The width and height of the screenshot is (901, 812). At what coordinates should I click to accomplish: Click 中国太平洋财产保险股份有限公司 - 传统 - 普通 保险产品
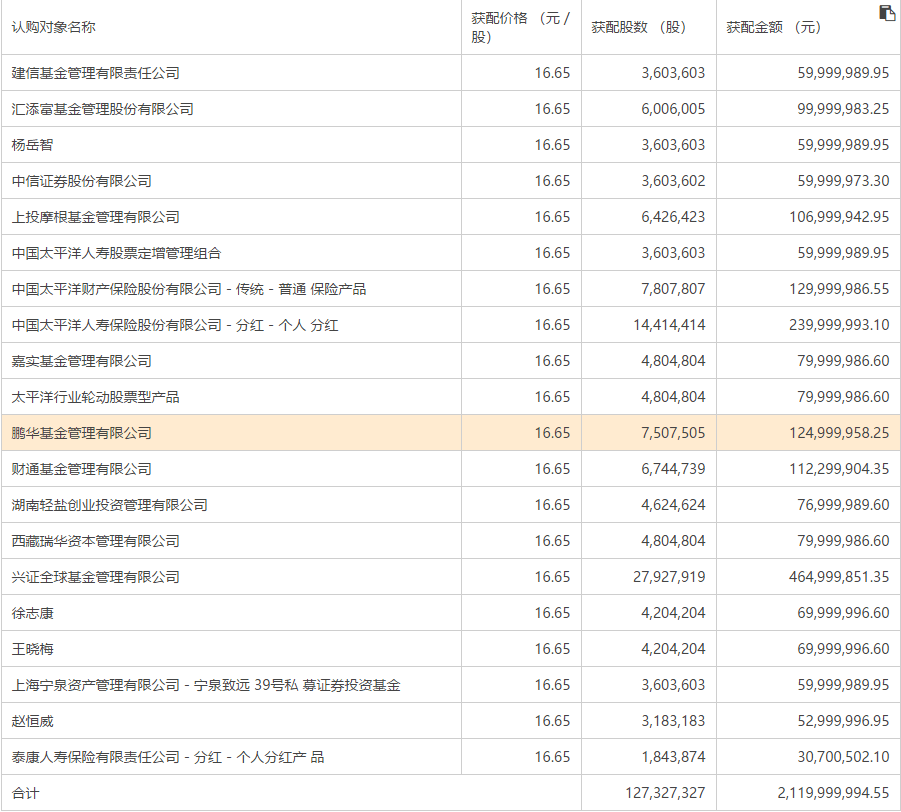pyautogui.click(x=188, y=289)
